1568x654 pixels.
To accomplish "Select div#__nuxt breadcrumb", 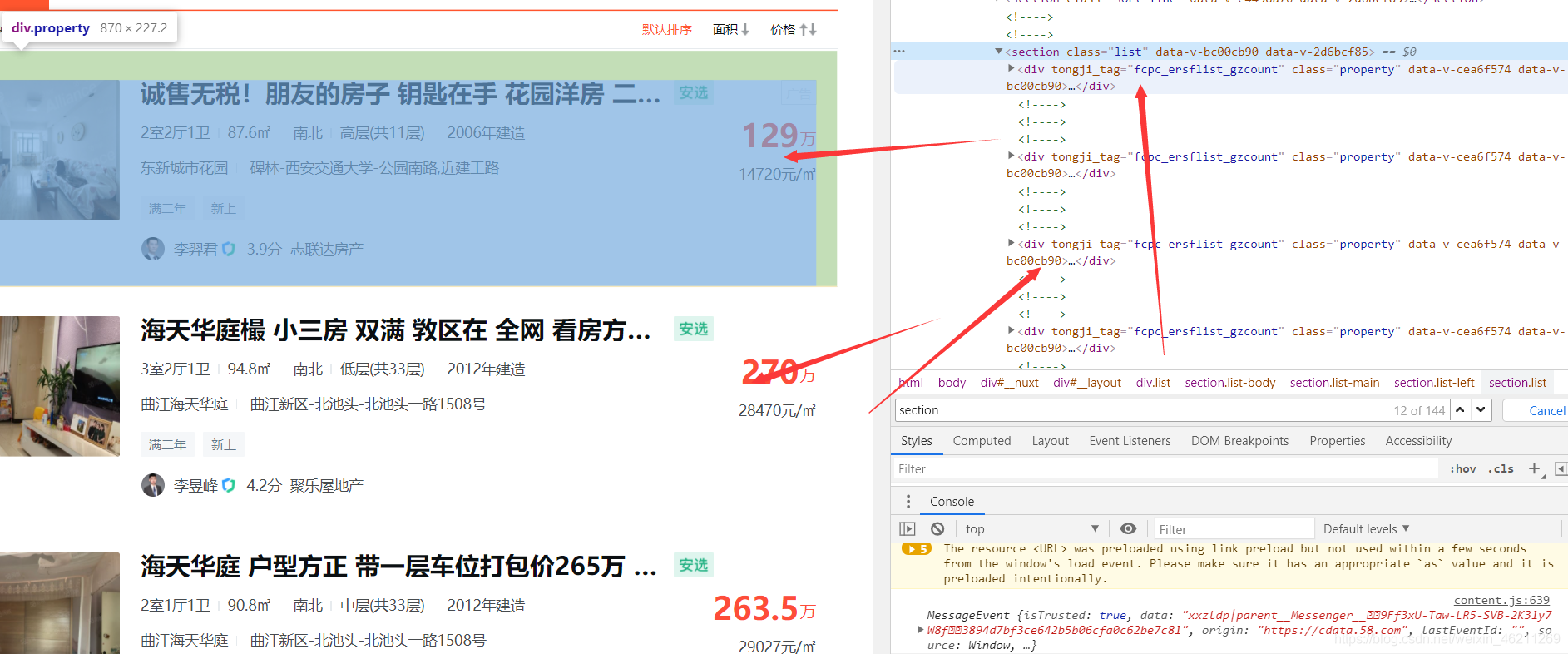I will coord(1009,383).
